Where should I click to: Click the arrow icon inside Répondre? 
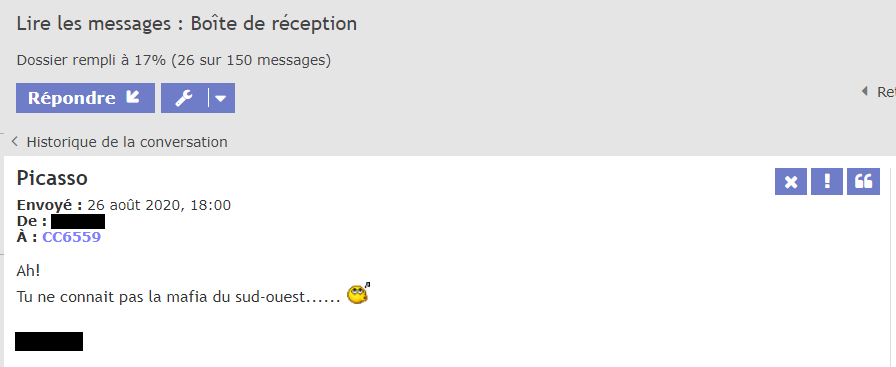pyautogui.click(x=133, y=97)
